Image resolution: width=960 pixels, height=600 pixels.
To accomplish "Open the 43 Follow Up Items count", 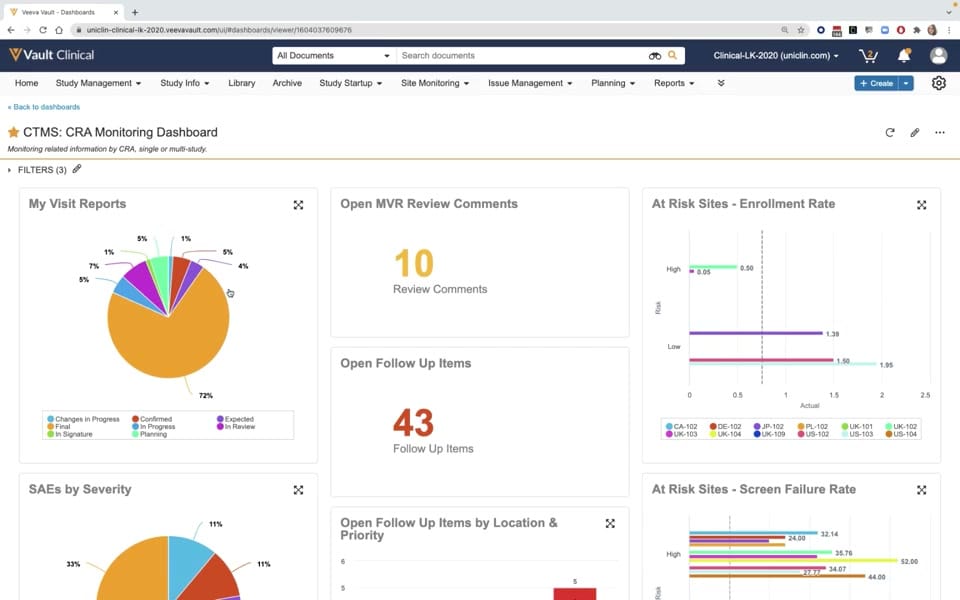I will click(414, 422).
